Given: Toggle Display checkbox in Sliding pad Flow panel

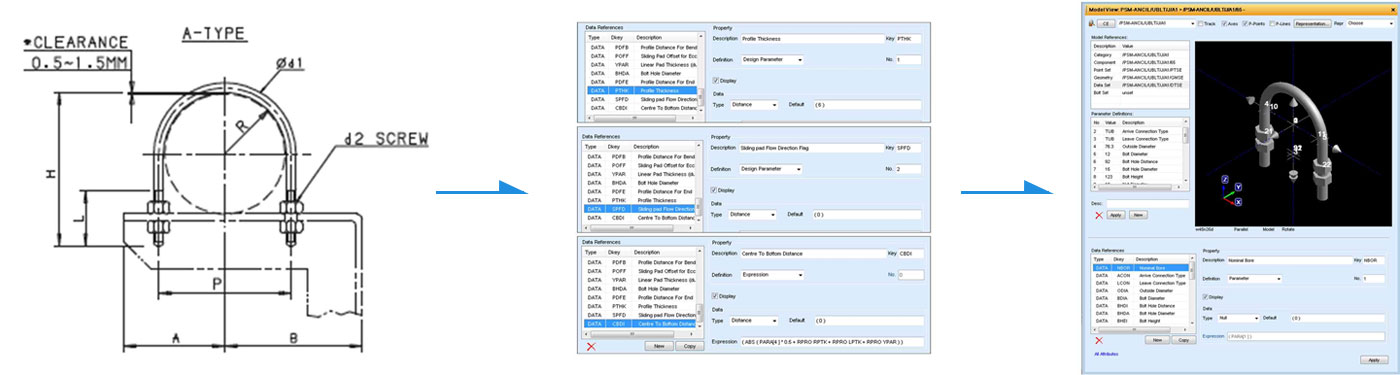Looking at the screenshot, I should (x=715, y=190).
